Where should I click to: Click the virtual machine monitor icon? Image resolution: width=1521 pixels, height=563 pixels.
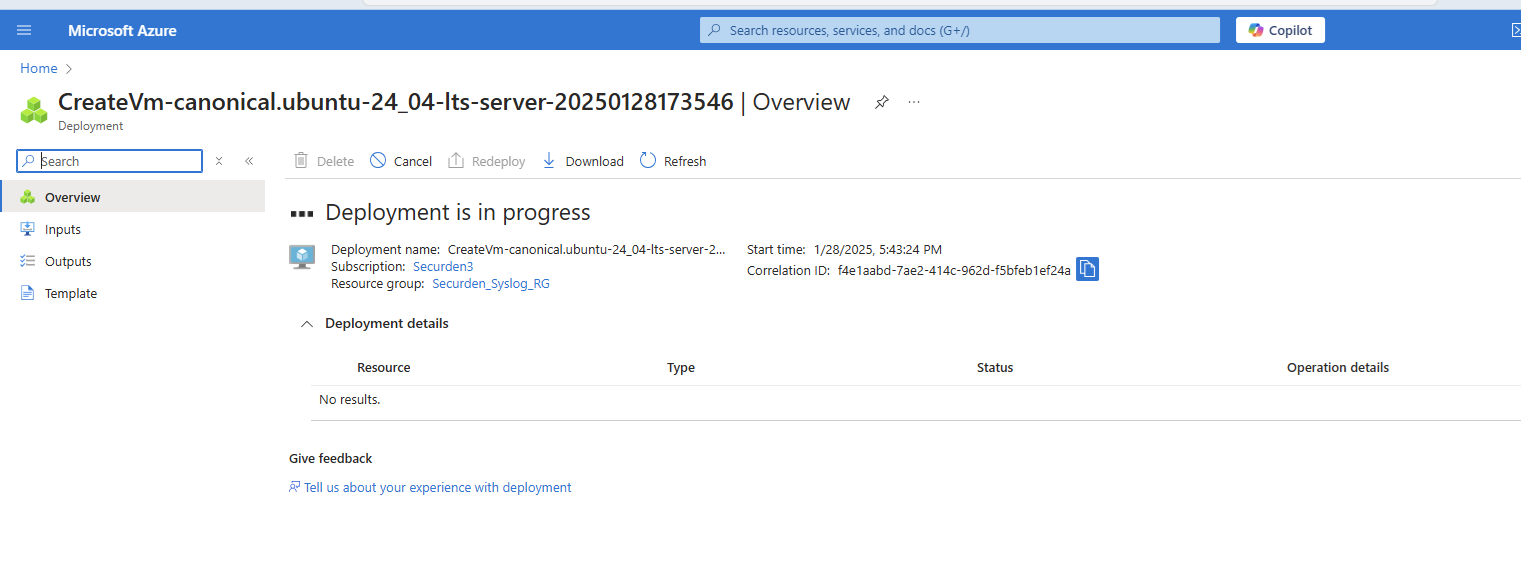click(302, 257)
